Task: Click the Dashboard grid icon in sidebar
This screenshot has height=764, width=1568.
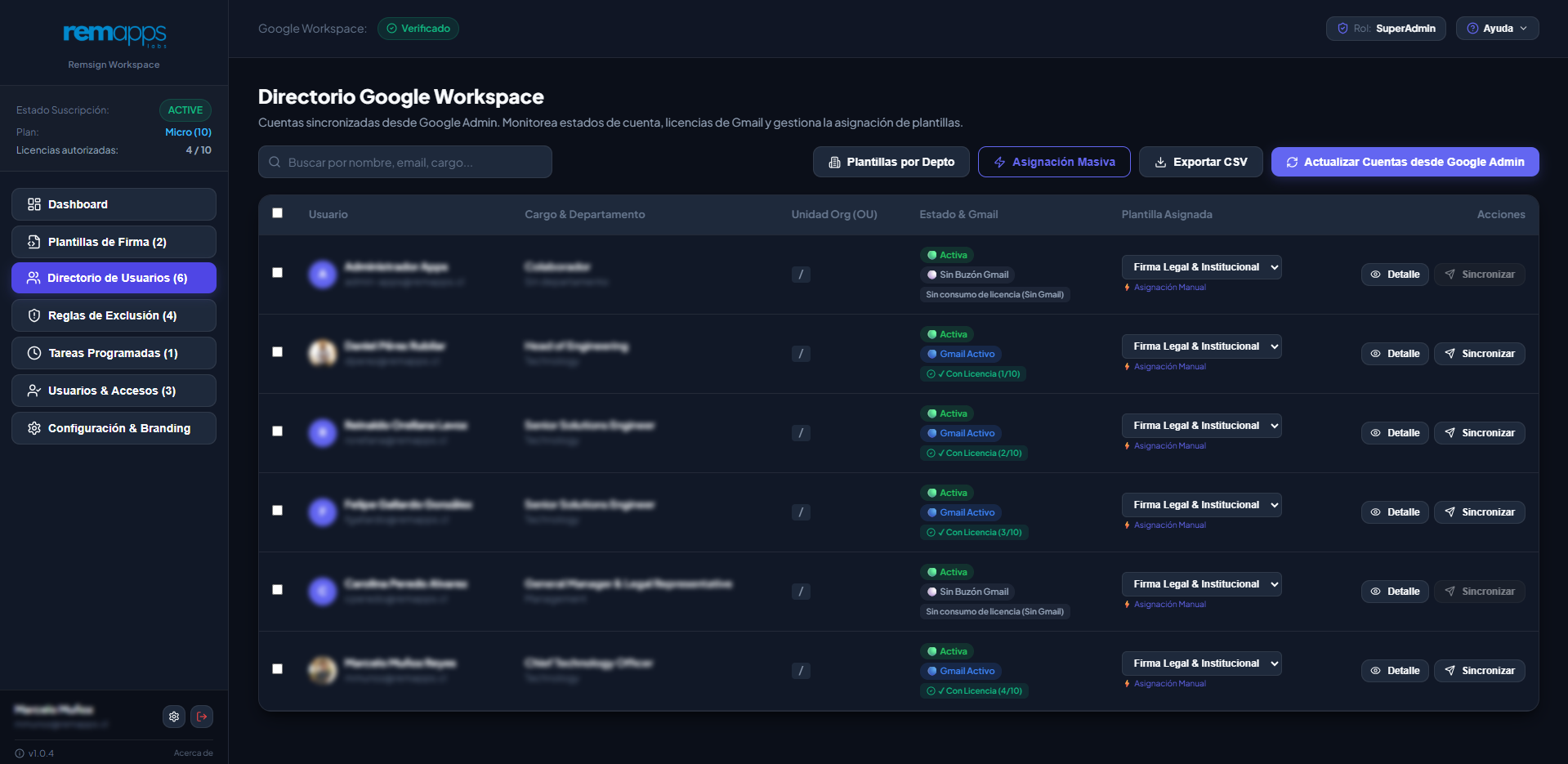Action: click(x=34, y=204)
